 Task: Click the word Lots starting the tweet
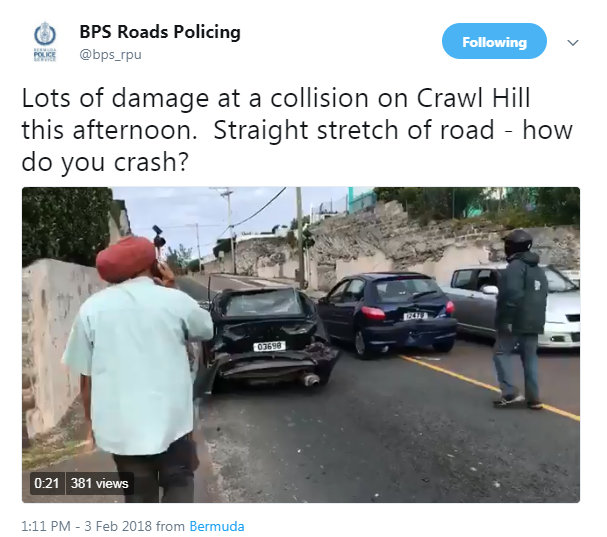pos(46,98)
